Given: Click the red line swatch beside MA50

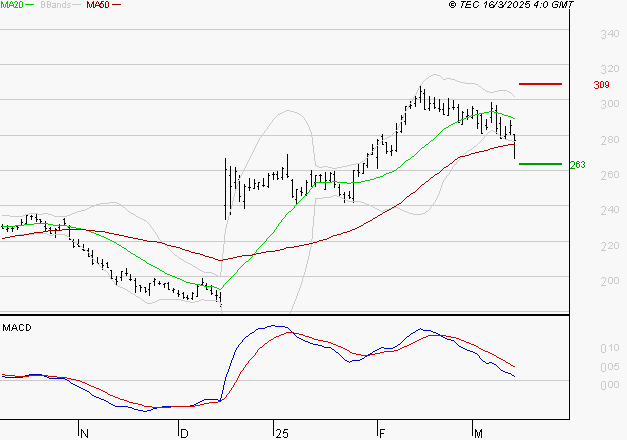Looking at the screenshot, I should click(x=117, y=6).
